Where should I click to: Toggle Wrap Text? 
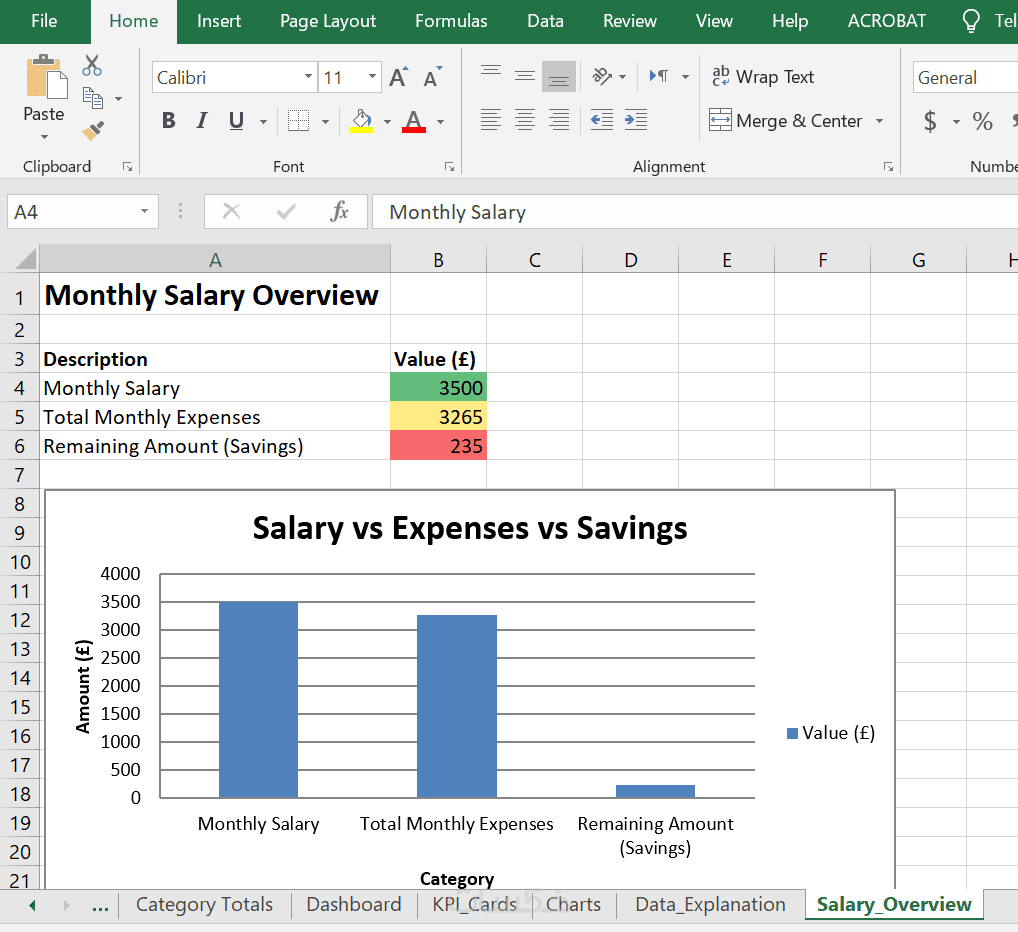tap(763, 77)
